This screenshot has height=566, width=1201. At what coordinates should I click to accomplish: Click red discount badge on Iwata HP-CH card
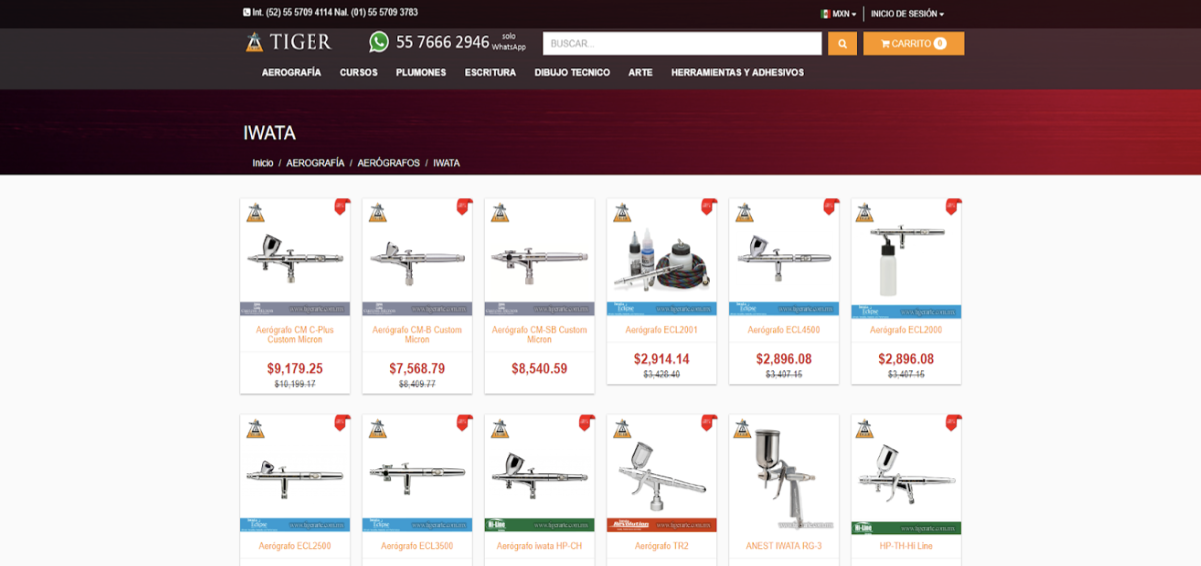[x=586, y=422]
